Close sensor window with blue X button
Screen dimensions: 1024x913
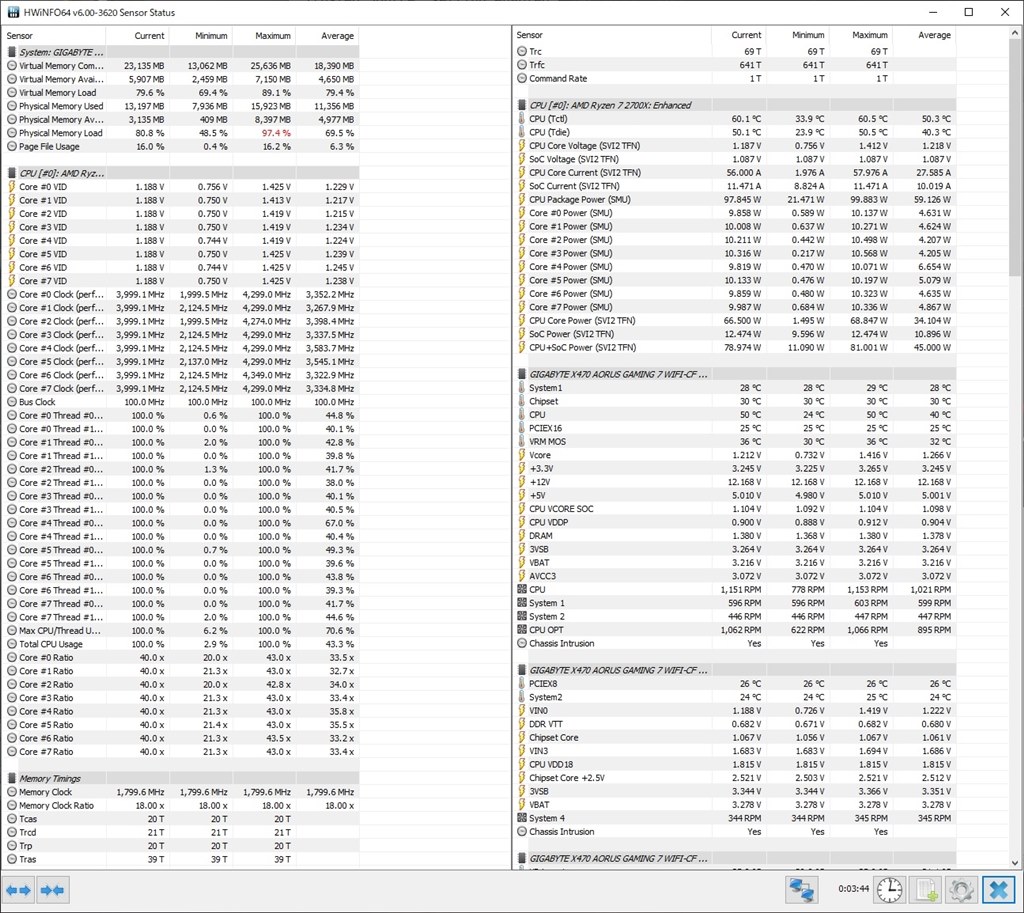click(997, 889)
